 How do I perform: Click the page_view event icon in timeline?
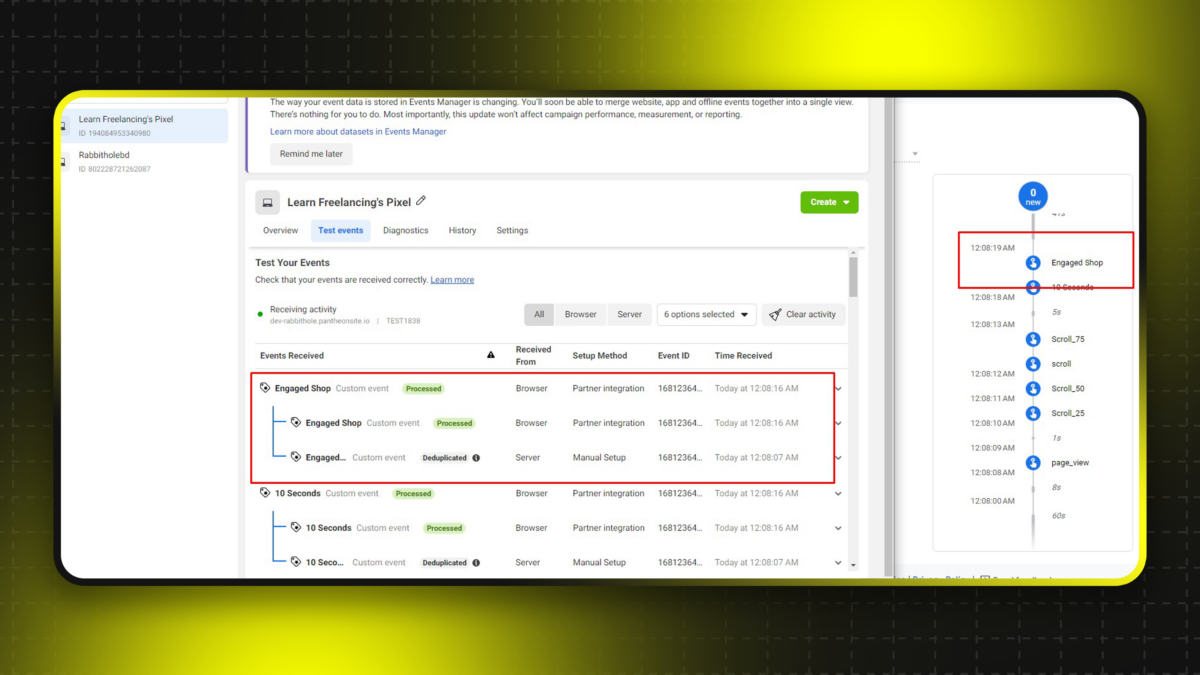(1033, 463)
